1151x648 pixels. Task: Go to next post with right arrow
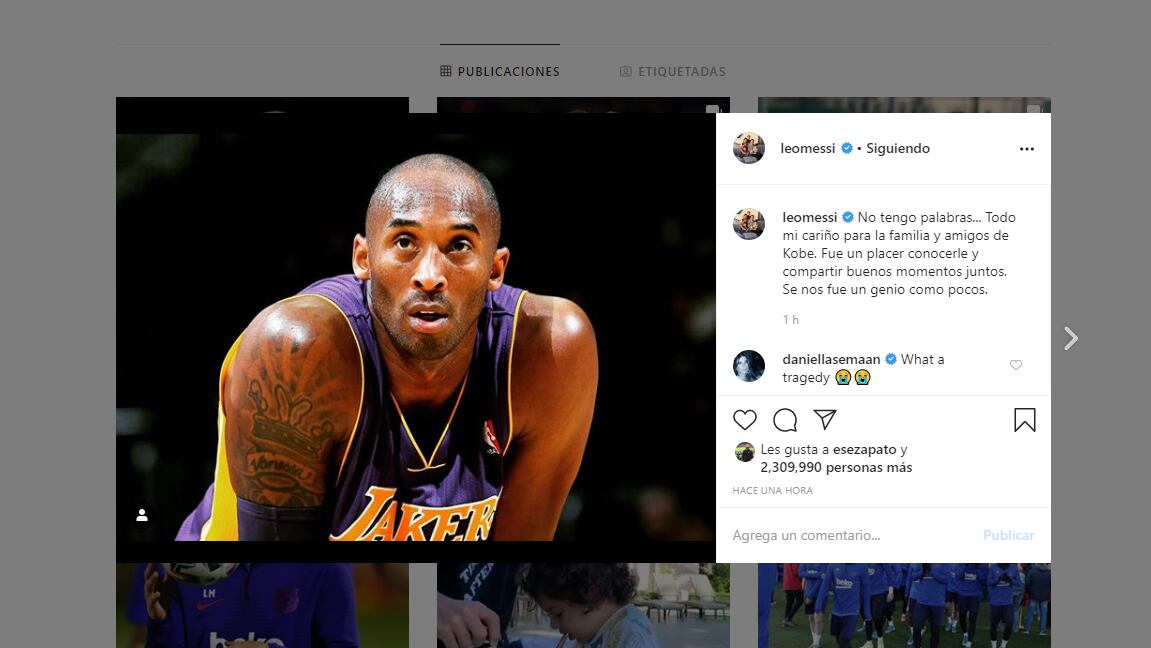click(1071, 339)
